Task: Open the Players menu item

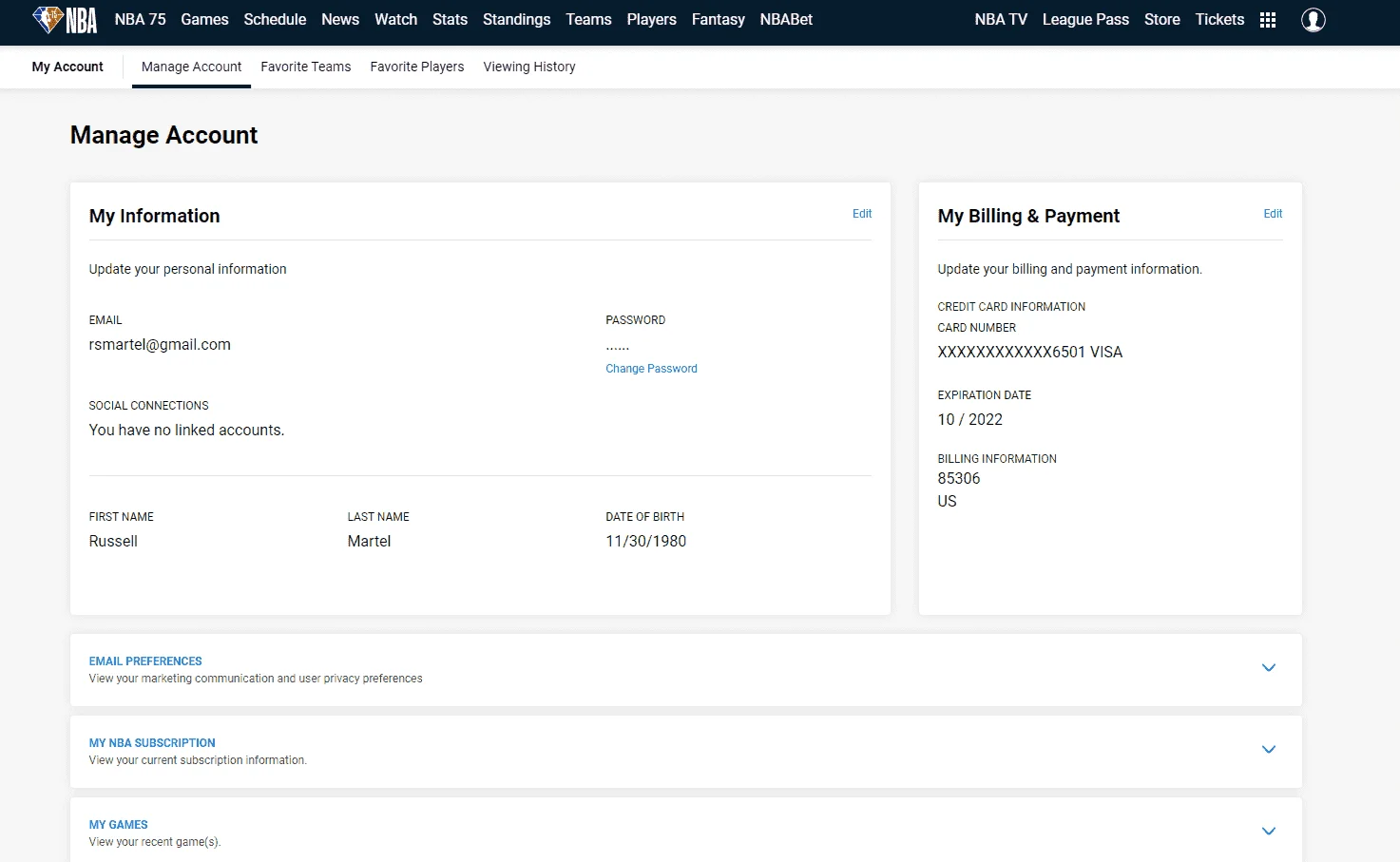Action: tap(651, 19)
